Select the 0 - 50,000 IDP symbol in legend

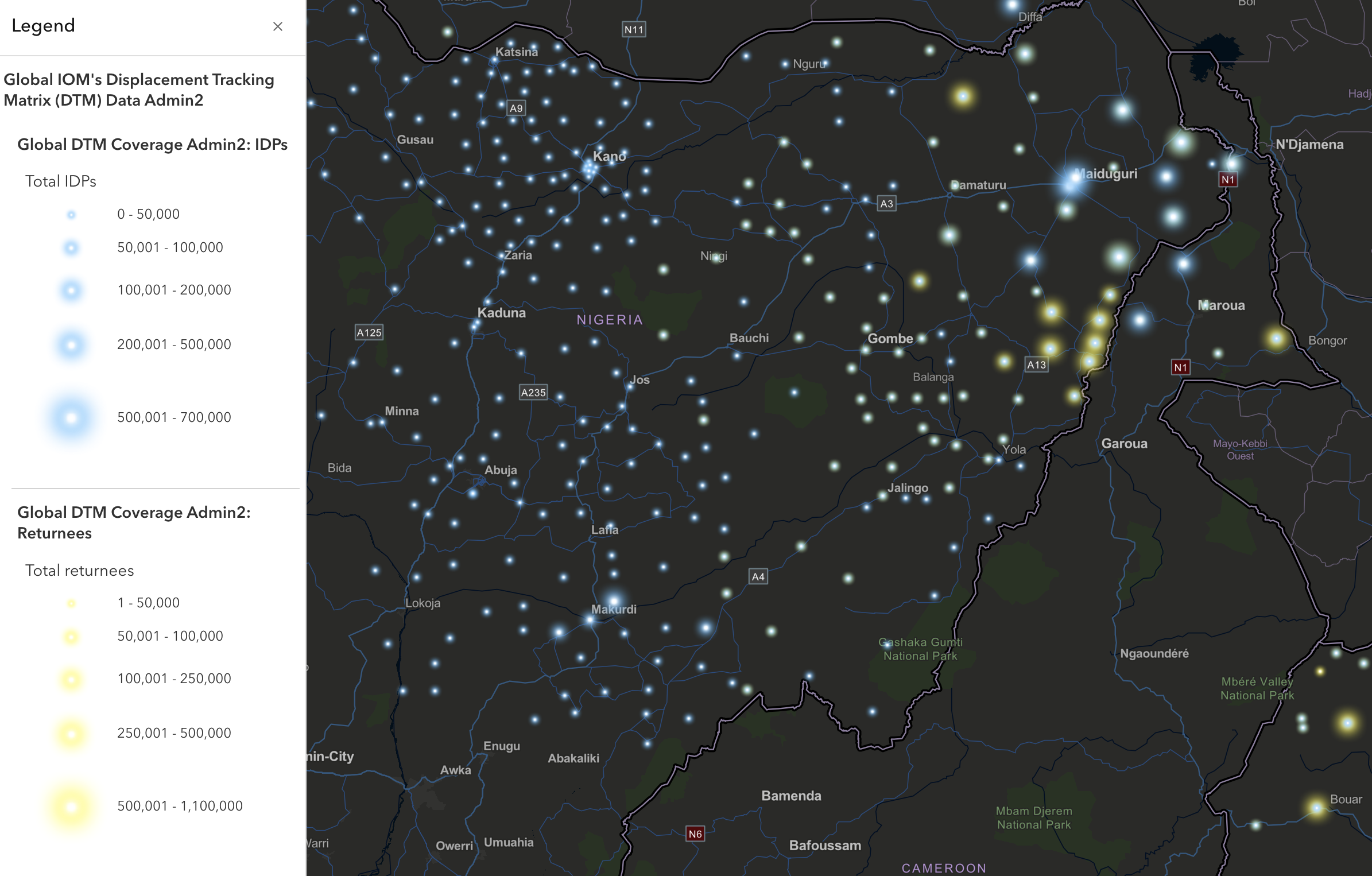[71, 214]
